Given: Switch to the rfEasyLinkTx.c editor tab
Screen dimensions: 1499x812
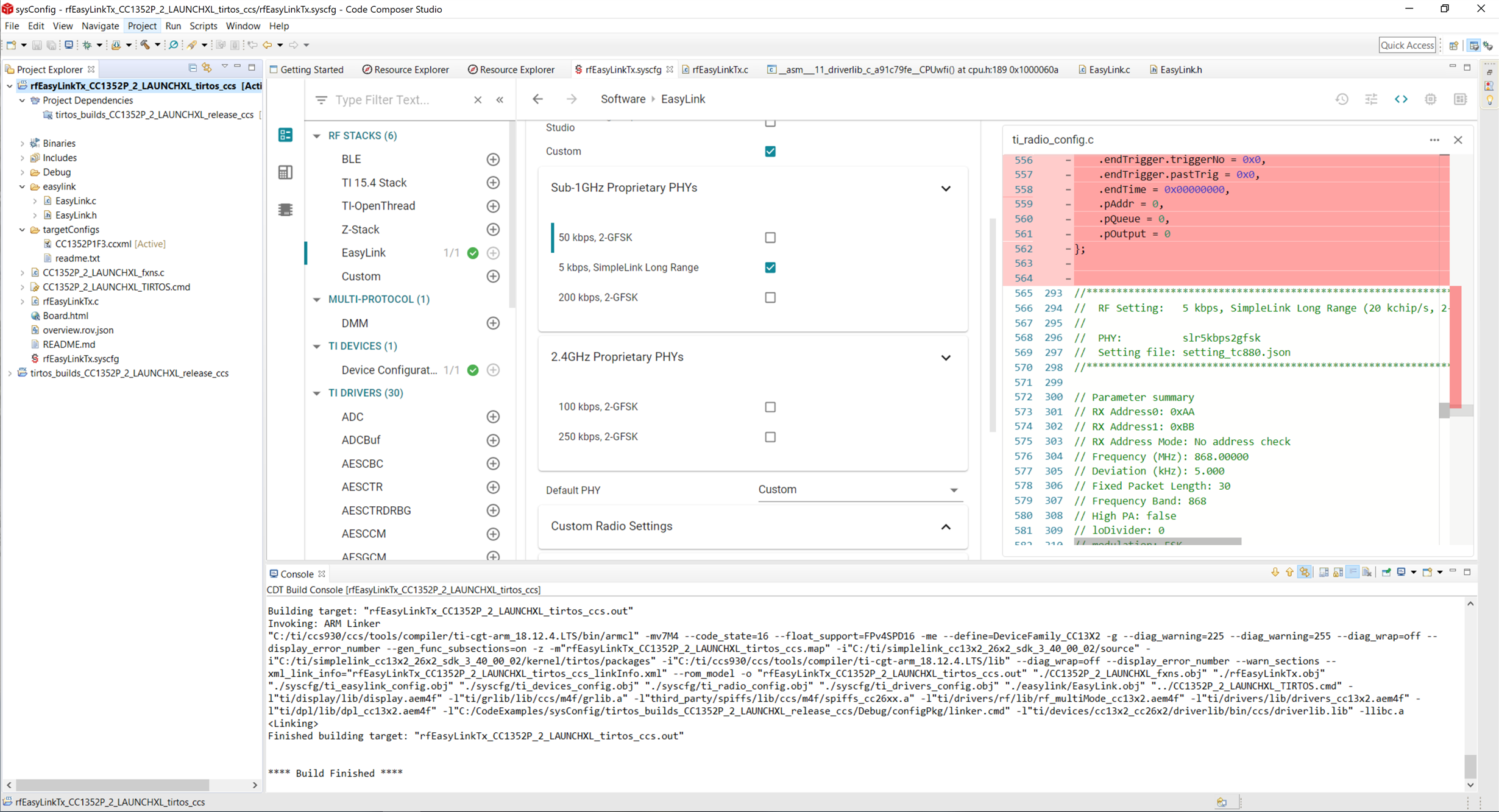Looking at the screenshot, I should [x=720, y=69].
